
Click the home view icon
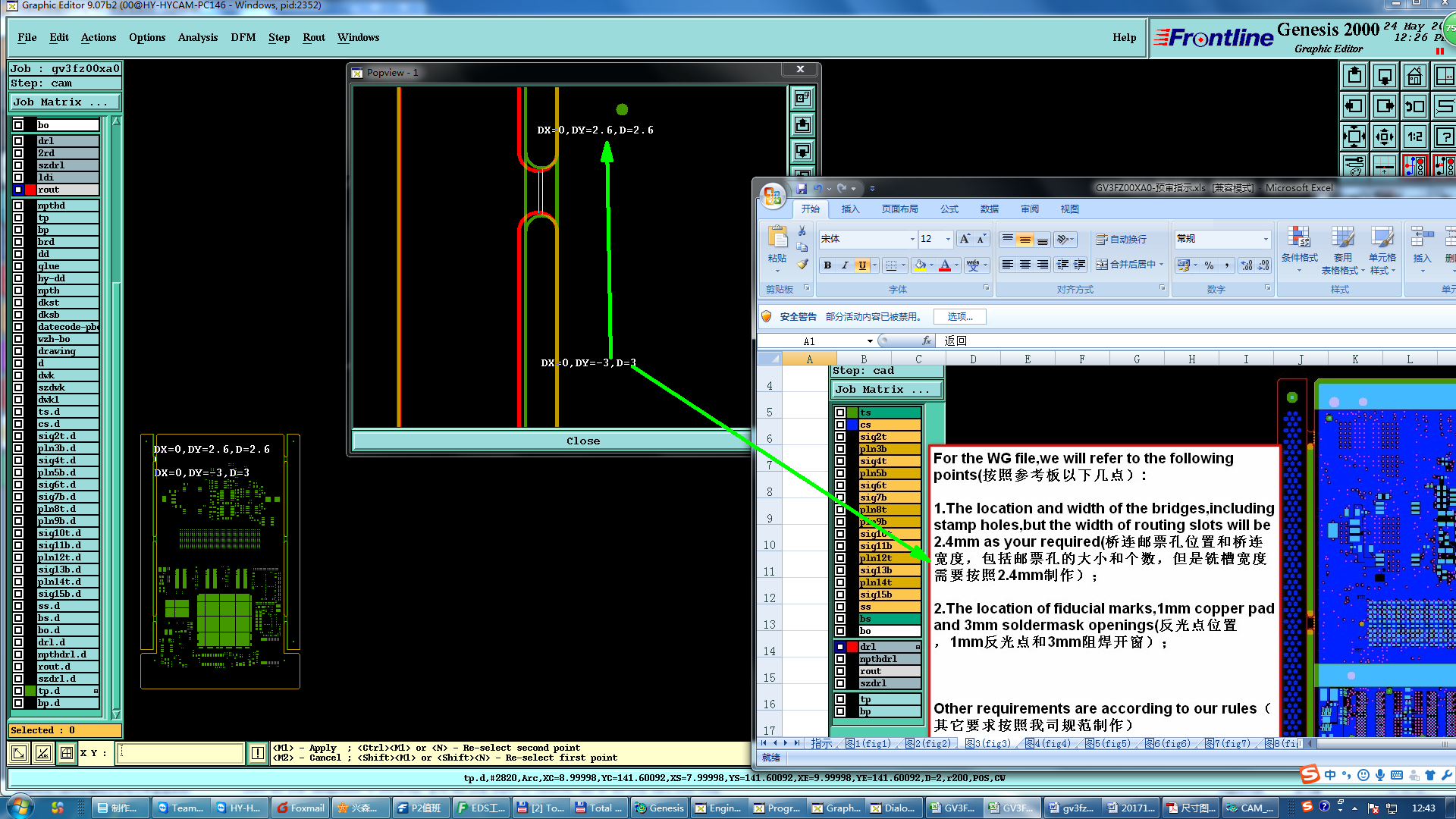coord(1414,77)
